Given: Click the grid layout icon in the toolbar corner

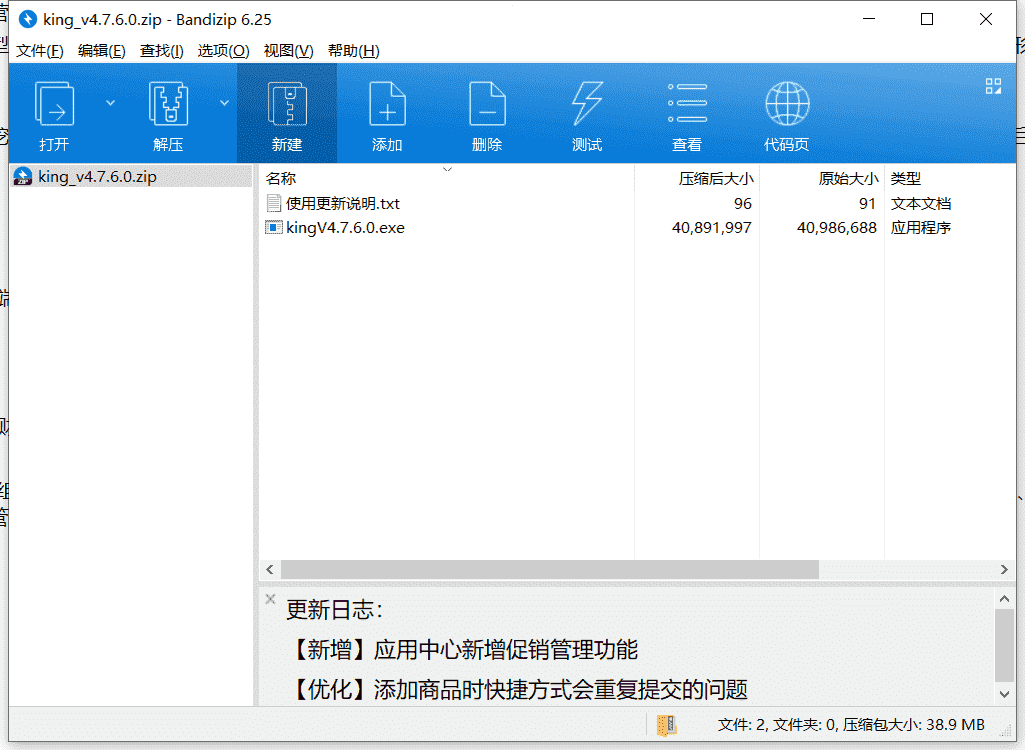Looking at the screenshot, I should [x=993, y=86].
